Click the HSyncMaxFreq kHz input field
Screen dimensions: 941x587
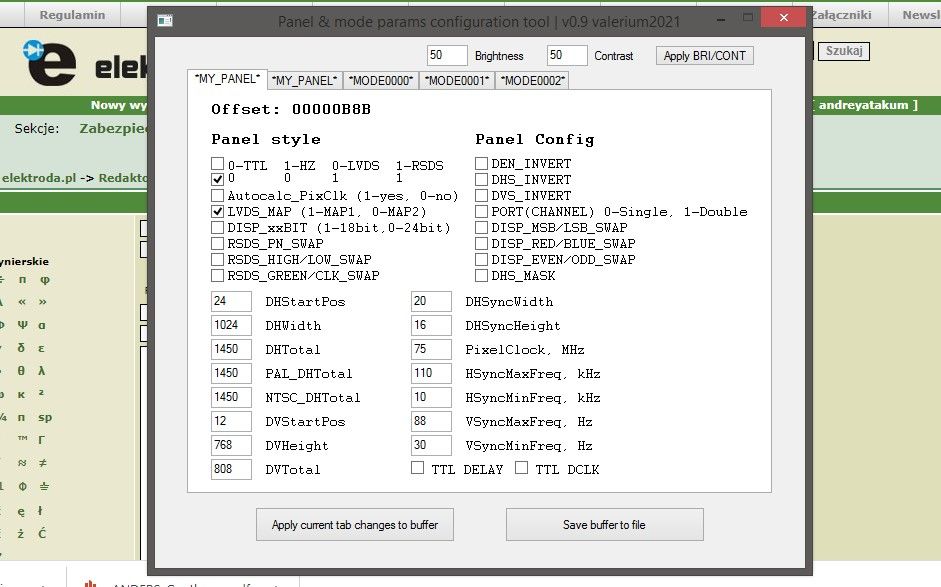[x=431, y=373]
